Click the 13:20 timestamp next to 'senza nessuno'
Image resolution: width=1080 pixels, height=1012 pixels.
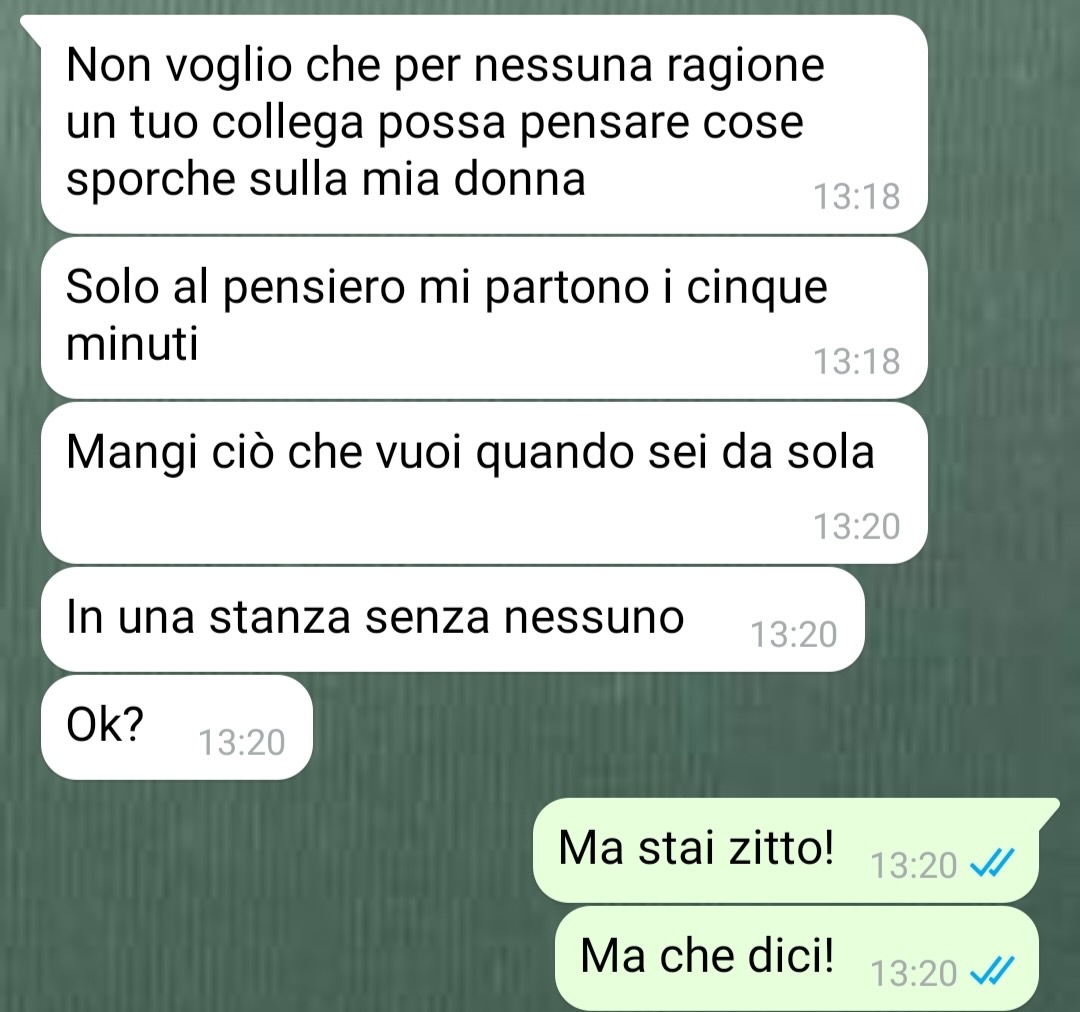point(793,634)
